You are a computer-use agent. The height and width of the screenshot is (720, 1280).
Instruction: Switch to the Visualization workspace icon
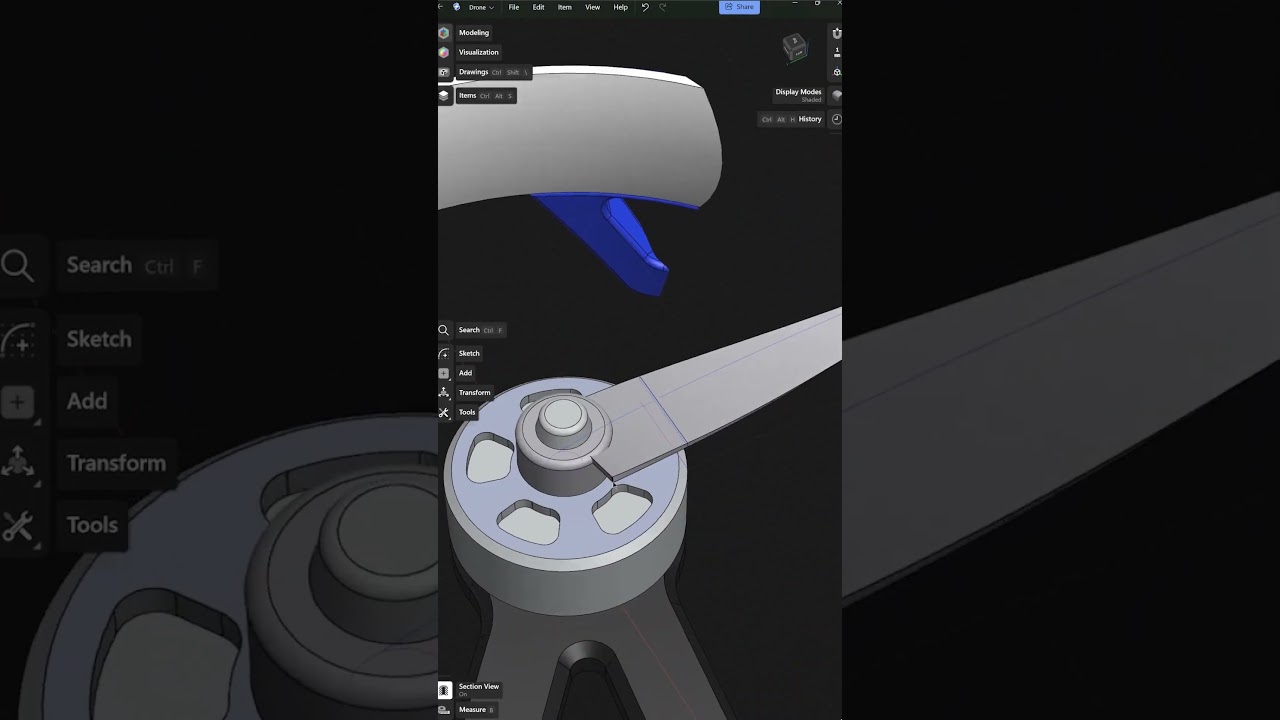tap(444, 52)
